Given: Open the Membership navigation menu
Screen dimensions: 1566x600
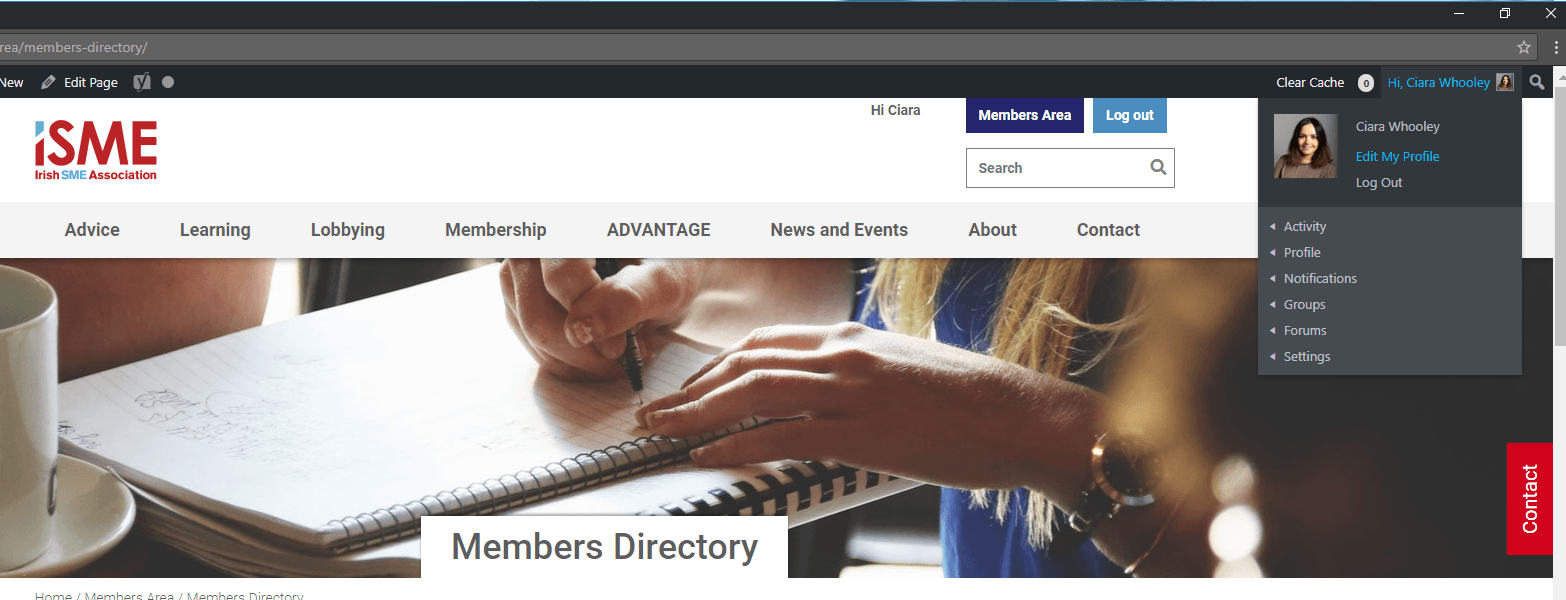Looking at the screenshot, I should pos(496,230).
